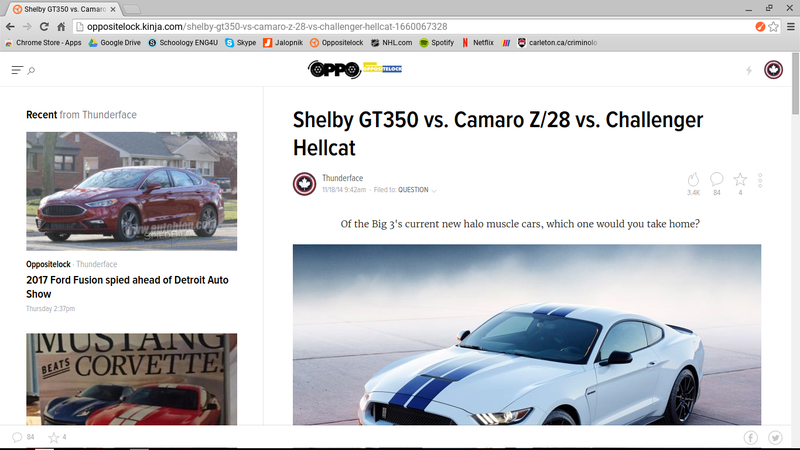The image size is (800, 450).
Task: Open the Schoology ENG4U bookmark
Action: tap(183, 43)
